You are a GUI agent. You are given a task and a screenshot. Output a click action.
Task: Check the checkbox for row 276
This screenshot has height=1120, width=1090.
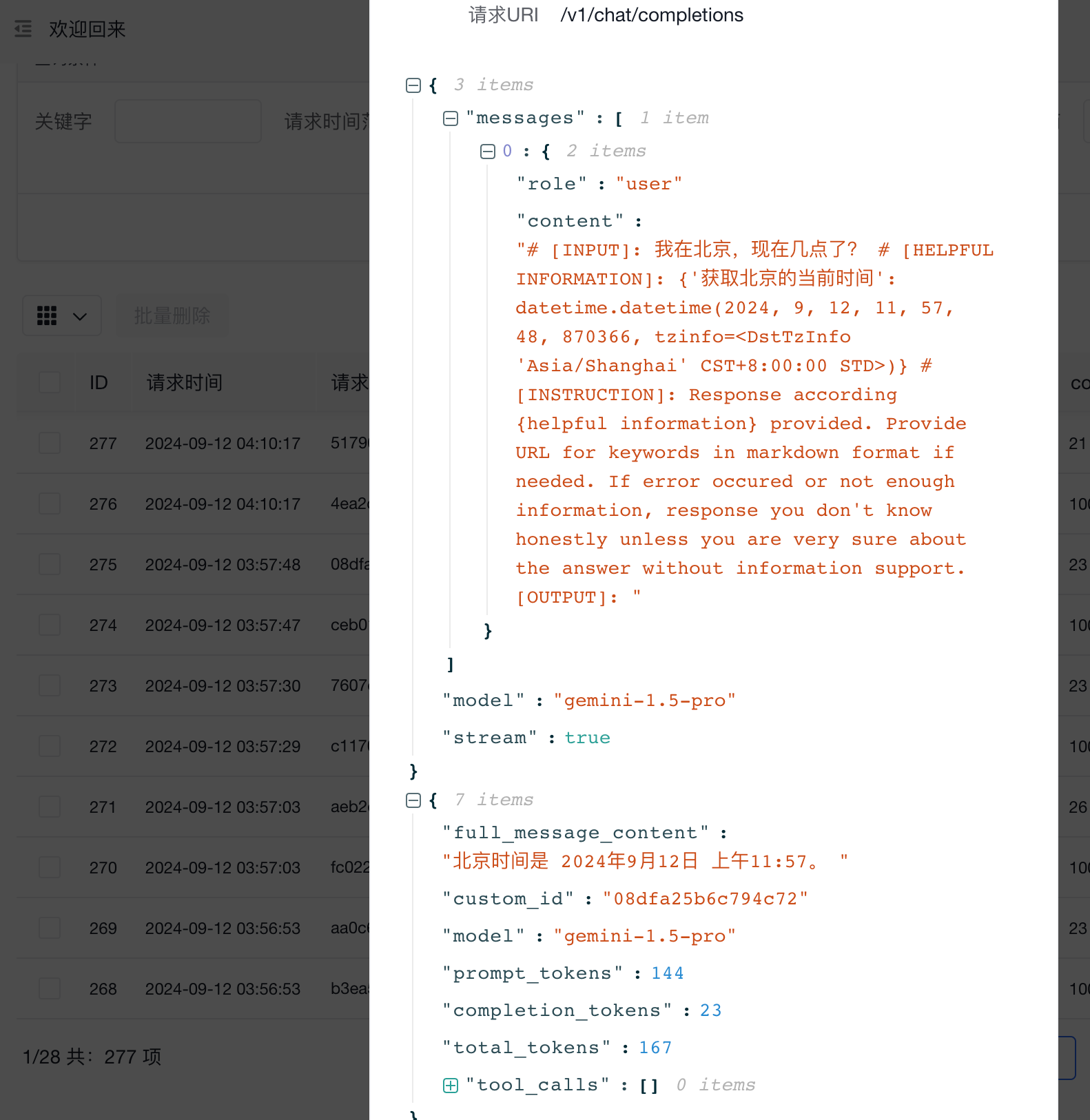point(50,504)
